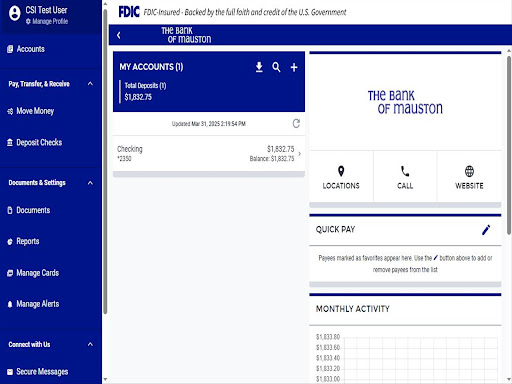Click the Reports pie chart icon
The image size is (512, 384).
point(10,242)
